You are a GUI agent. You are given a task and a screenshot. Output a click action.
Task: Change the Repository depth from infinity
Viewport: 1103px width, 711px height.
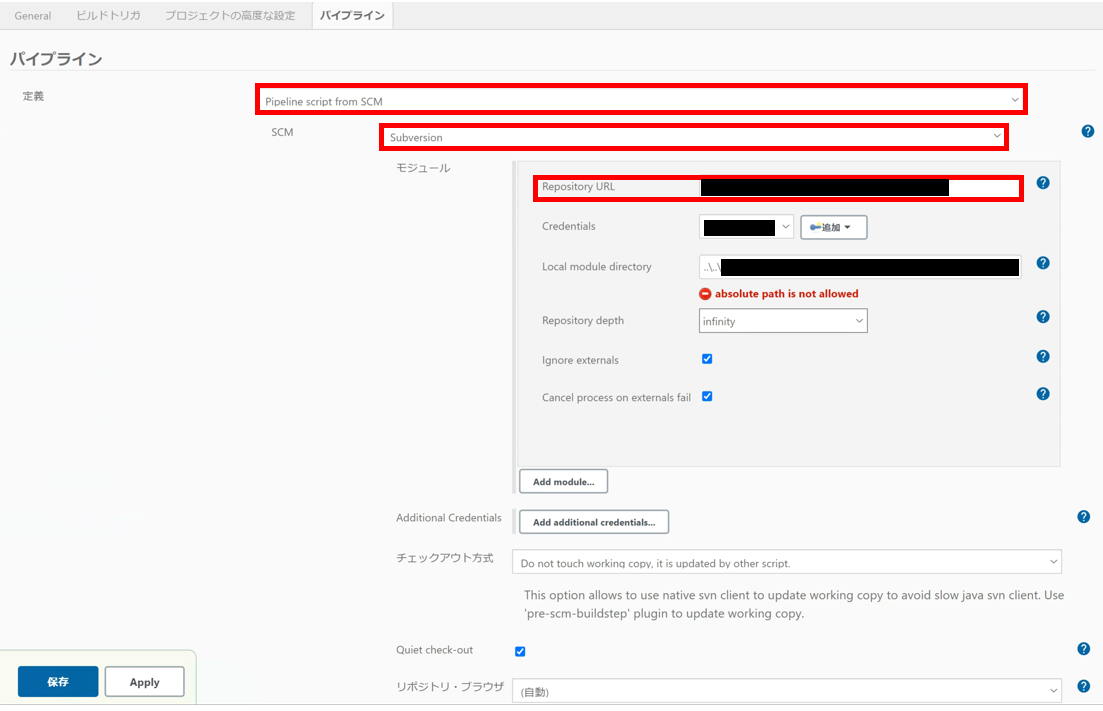pos(782,320)
